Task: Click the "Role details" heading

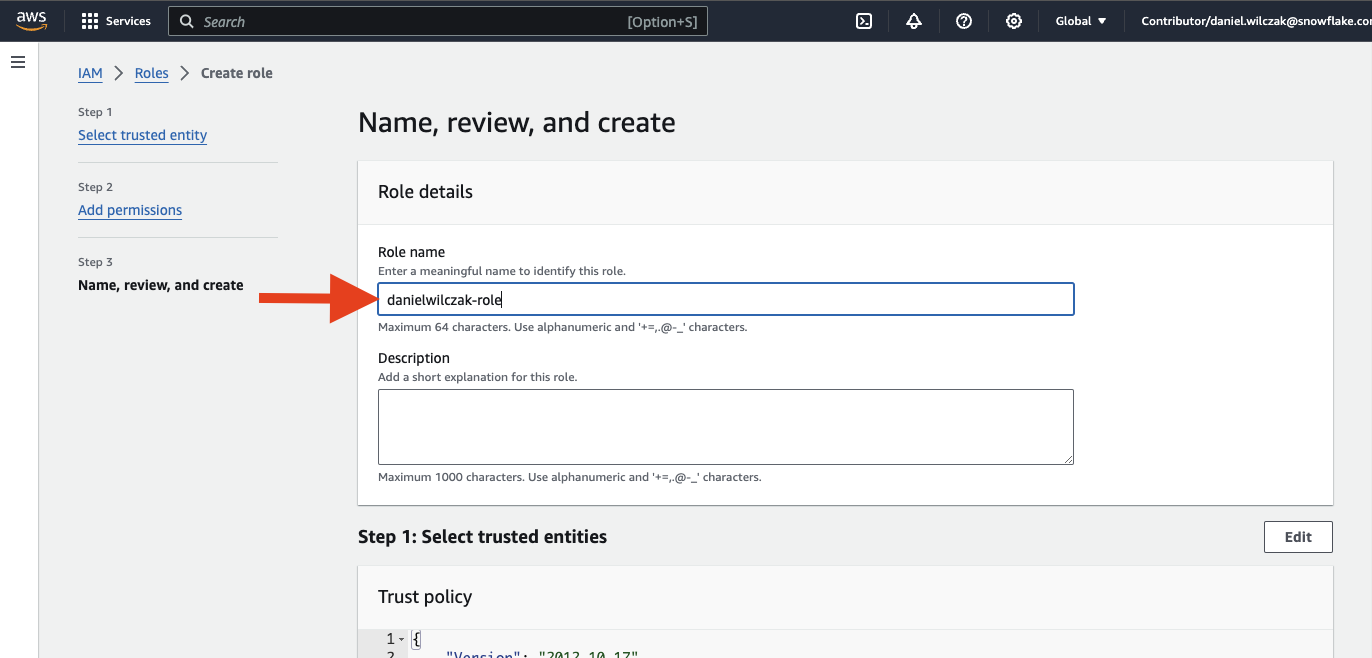Action: coord(425,192)
